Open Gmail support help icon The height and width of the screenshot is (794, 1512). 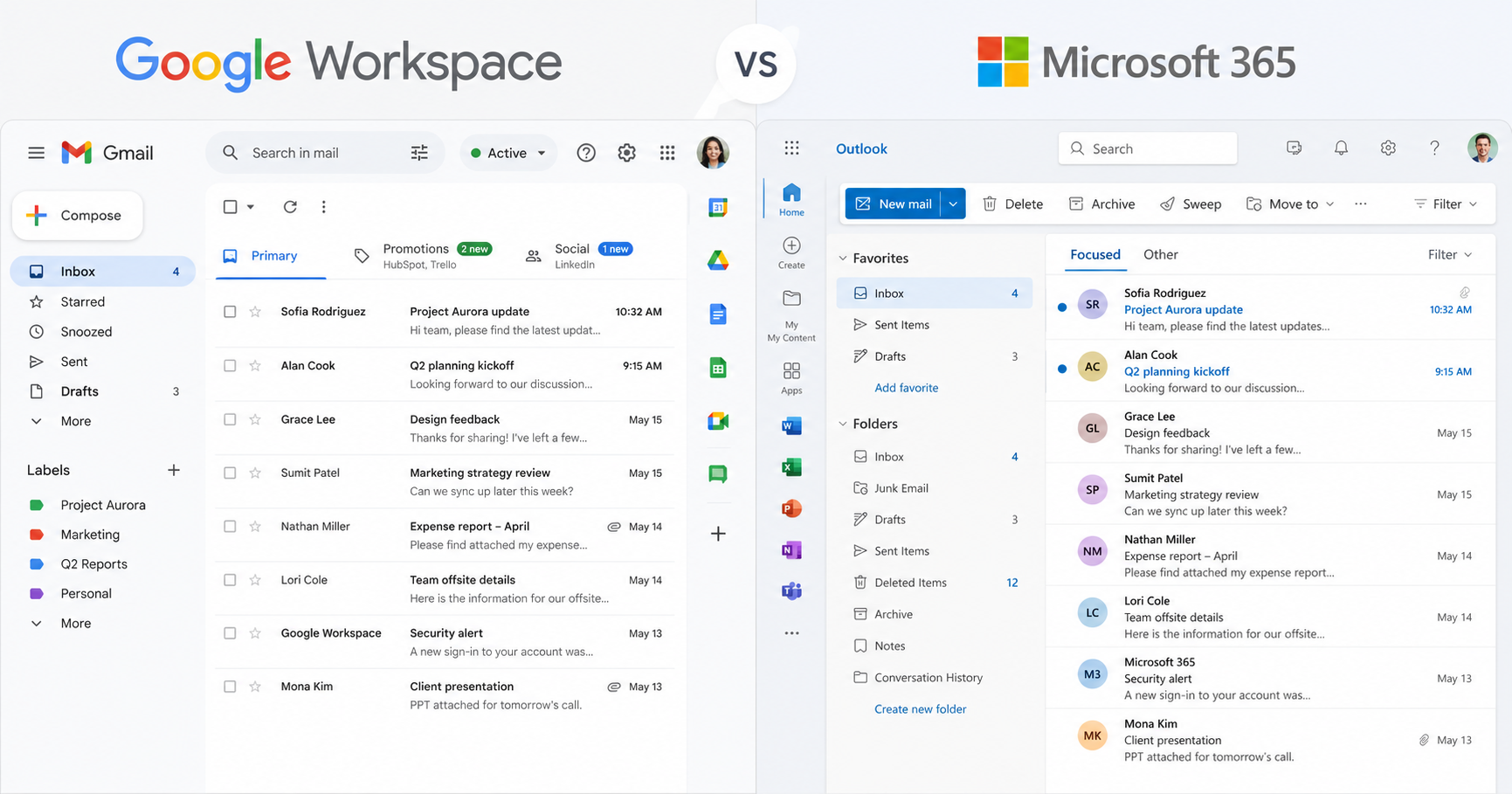pos(586,153)
